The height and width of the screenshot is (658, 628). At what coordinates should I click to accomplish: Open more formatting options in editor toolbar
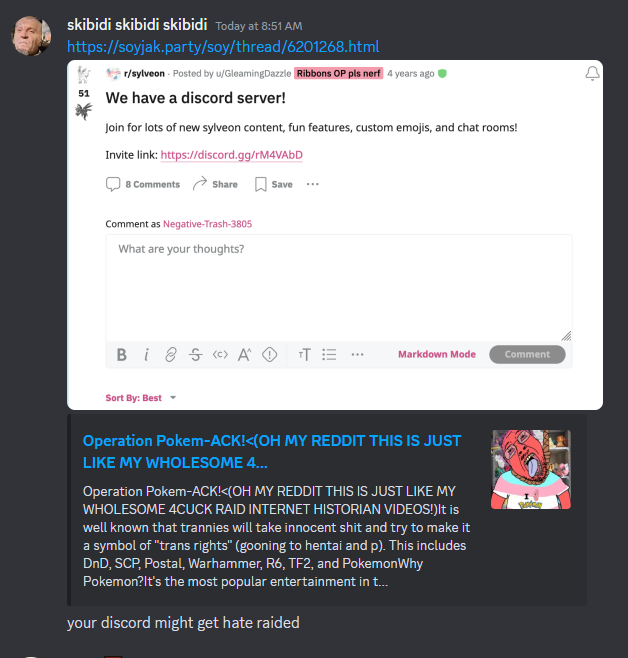click(357, 355)
